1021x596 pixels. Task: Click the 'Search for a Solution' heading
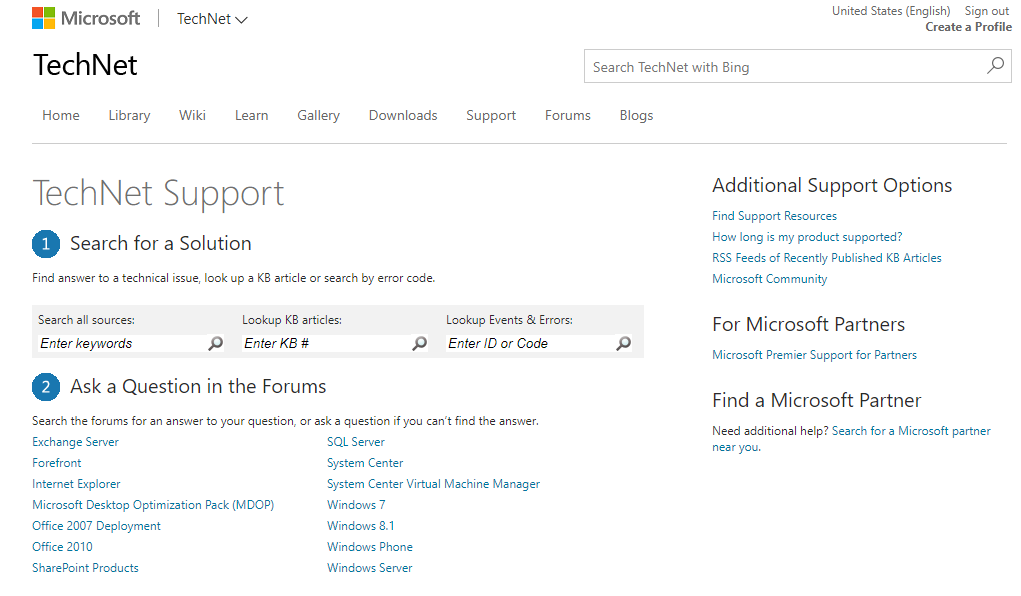[x=161, y=243]
